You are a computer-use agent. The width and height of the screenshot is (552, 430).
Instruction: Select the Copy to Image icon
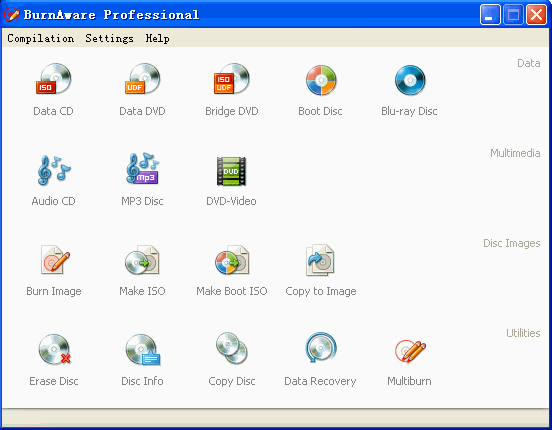point(320,260)
